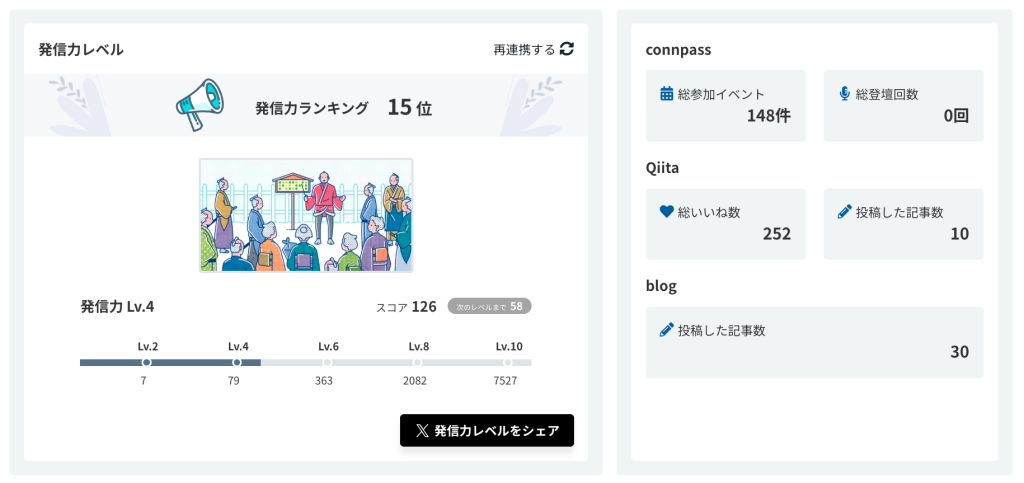Select the 総いいね数 252 card
The image size is (1024, 483).
[x=726, y=224]
